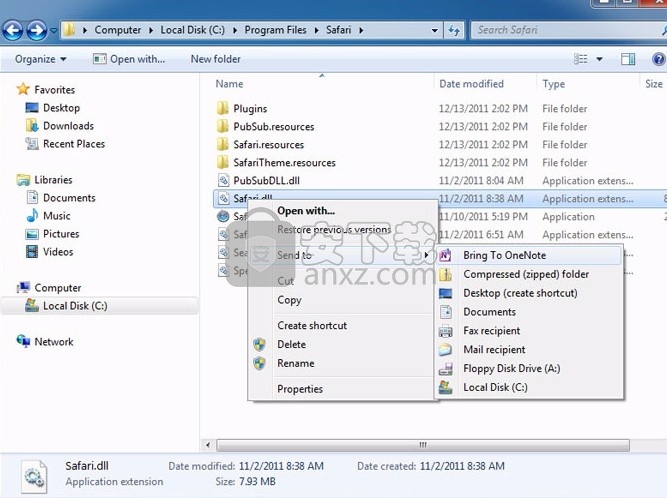Image resolution: width=667 pixels, height=498 pixels.
Task: Click the Documents icon in Send to submenu
Action: pos(445,312)
